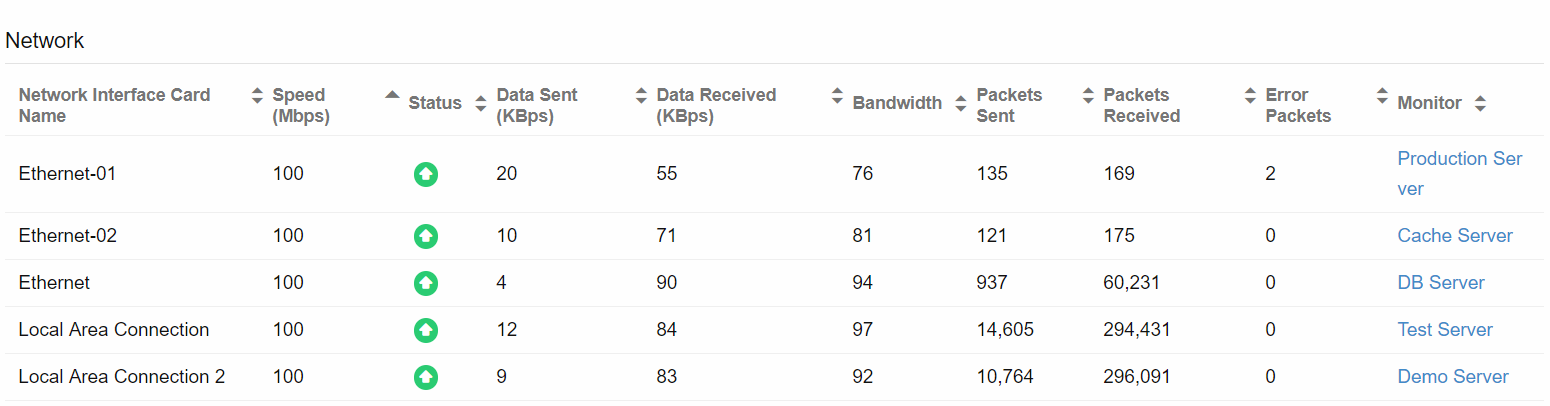Open the Production Server monitor link

coord(1459,160)
